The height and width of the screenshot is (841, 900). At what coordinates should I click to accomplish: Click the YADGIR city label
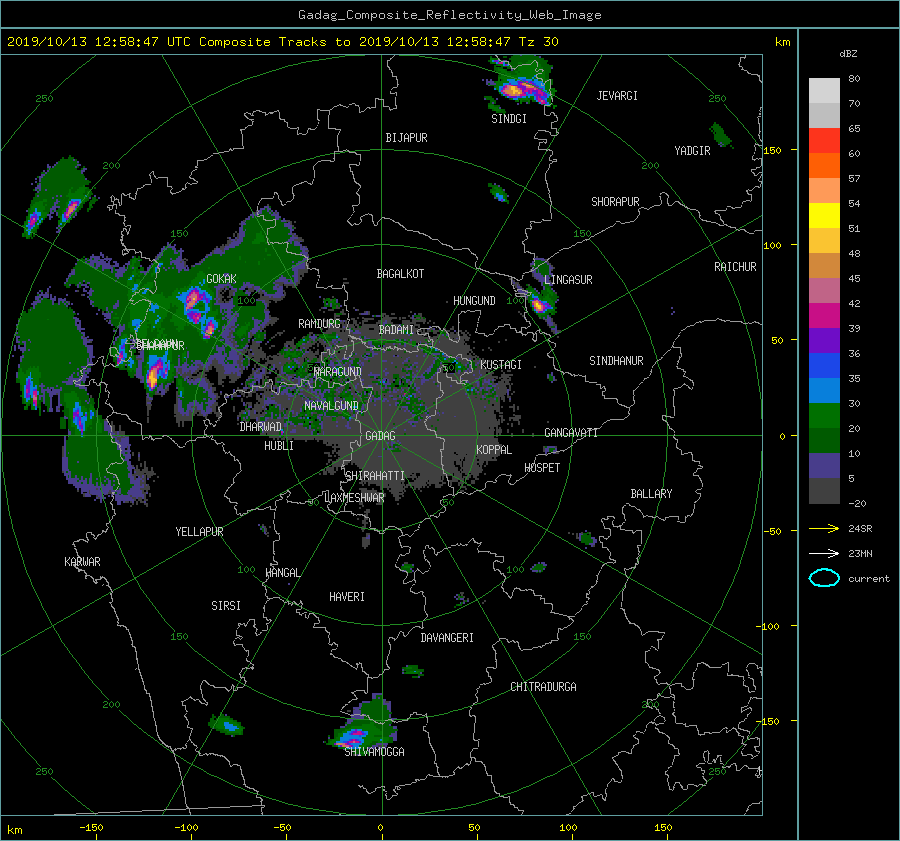pos(692,151)
